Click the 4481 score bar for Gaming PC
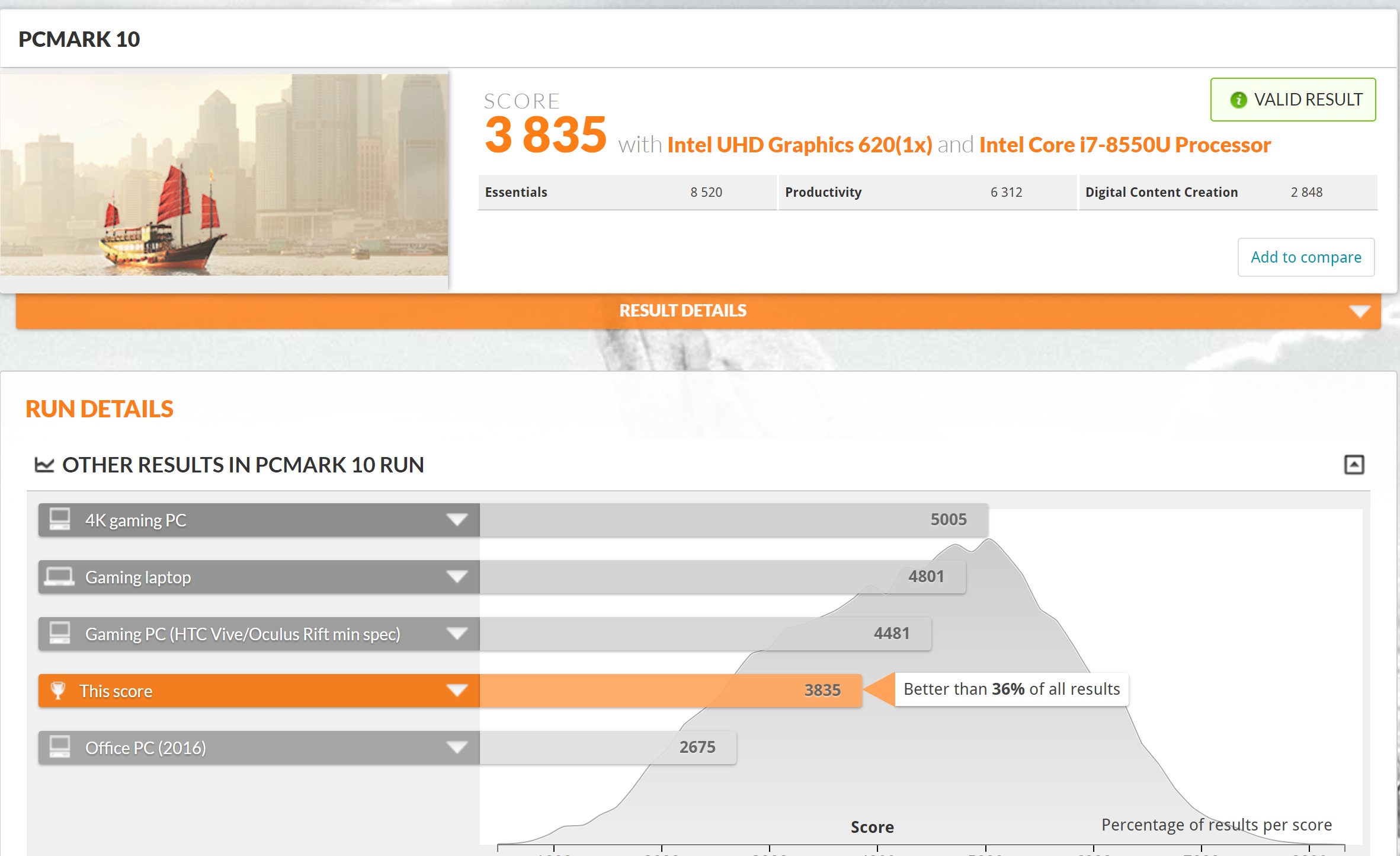 (705, 634)
